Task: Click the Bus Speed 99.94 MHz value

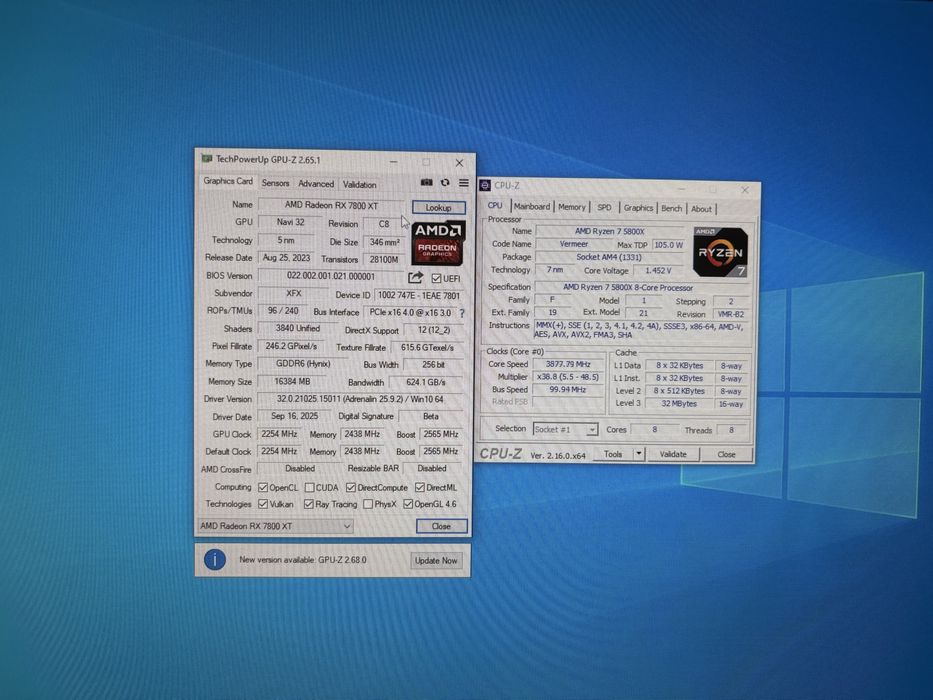Action: click(568, 389)
